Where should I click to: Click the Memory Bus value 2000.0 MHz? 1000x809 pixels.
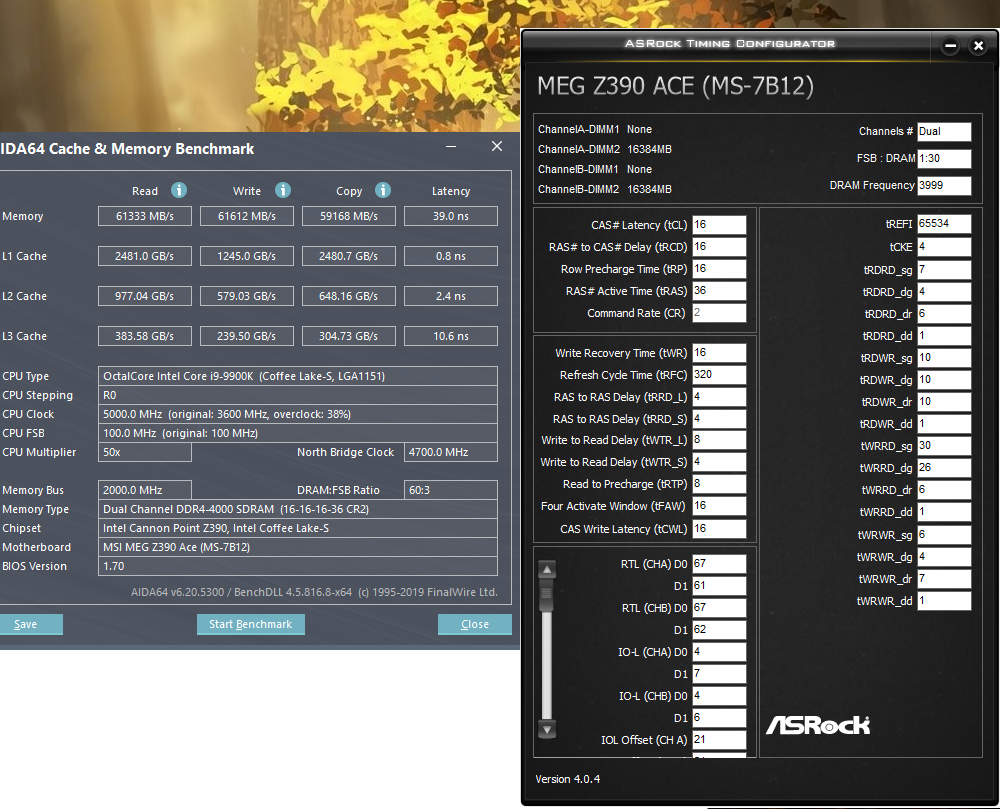145,490
